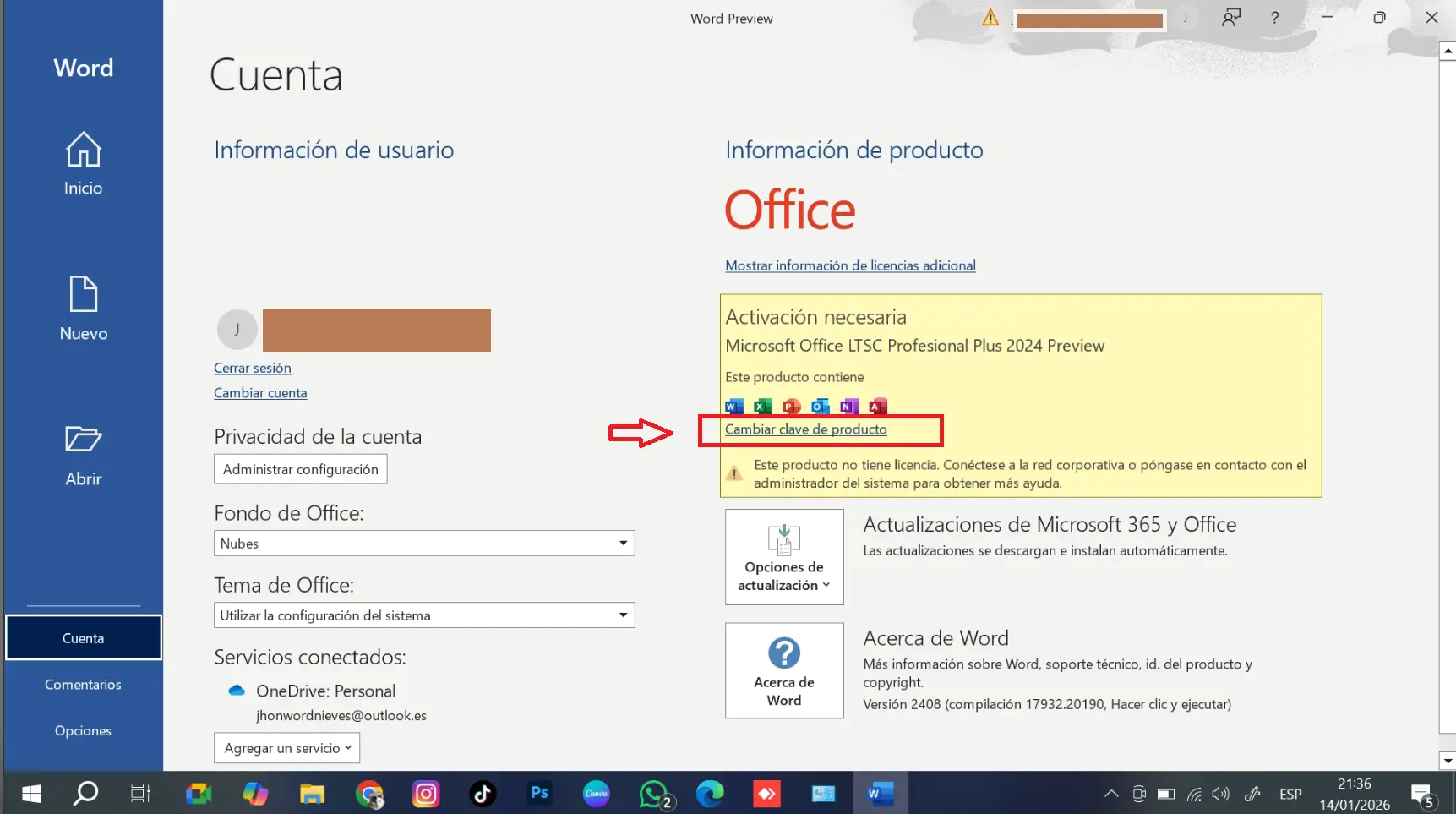Click the scrollbar down arrow
The image size is (1456, 814).
1447,761
